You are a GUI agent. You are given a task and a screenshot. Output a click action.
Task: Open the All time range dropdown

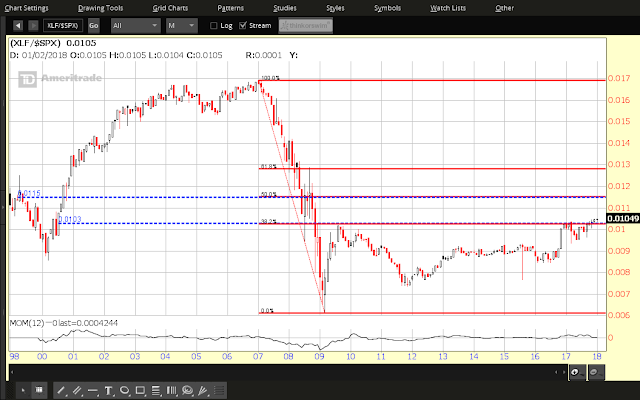[136, 26]
